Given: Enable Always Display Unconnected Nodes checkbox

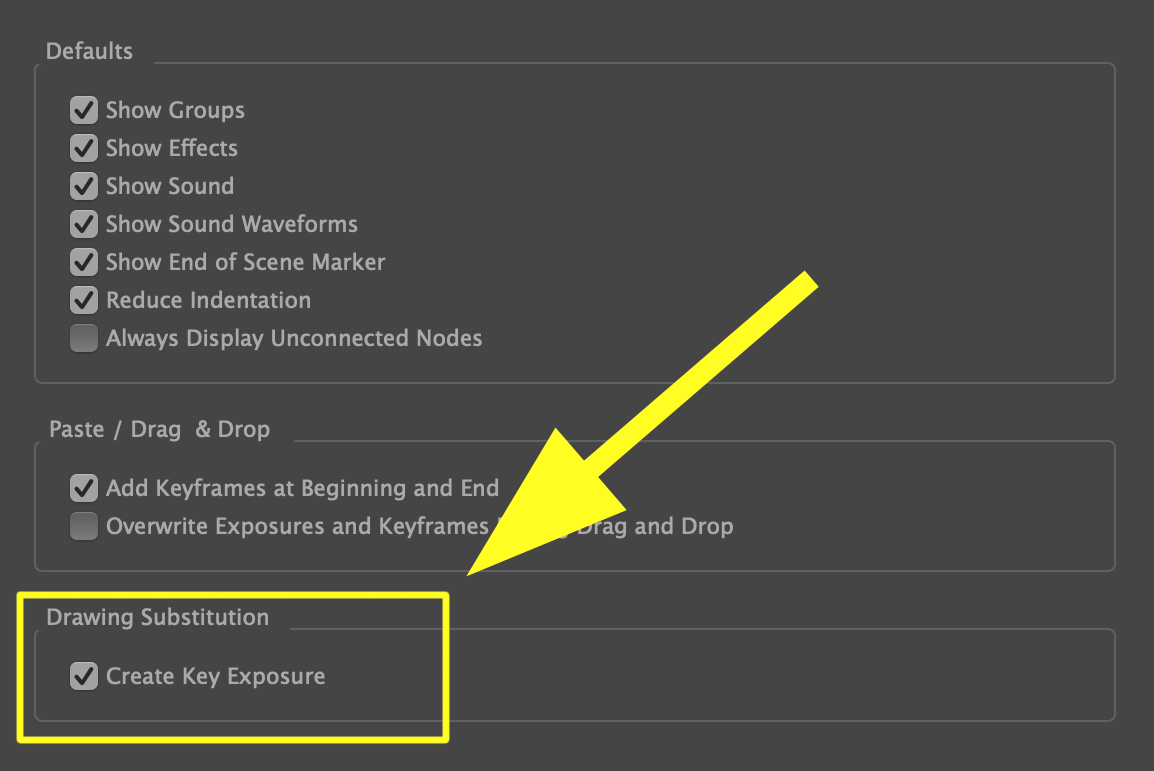Looking at the screenshot, I should pyautogui.click(x=84, y=338).
